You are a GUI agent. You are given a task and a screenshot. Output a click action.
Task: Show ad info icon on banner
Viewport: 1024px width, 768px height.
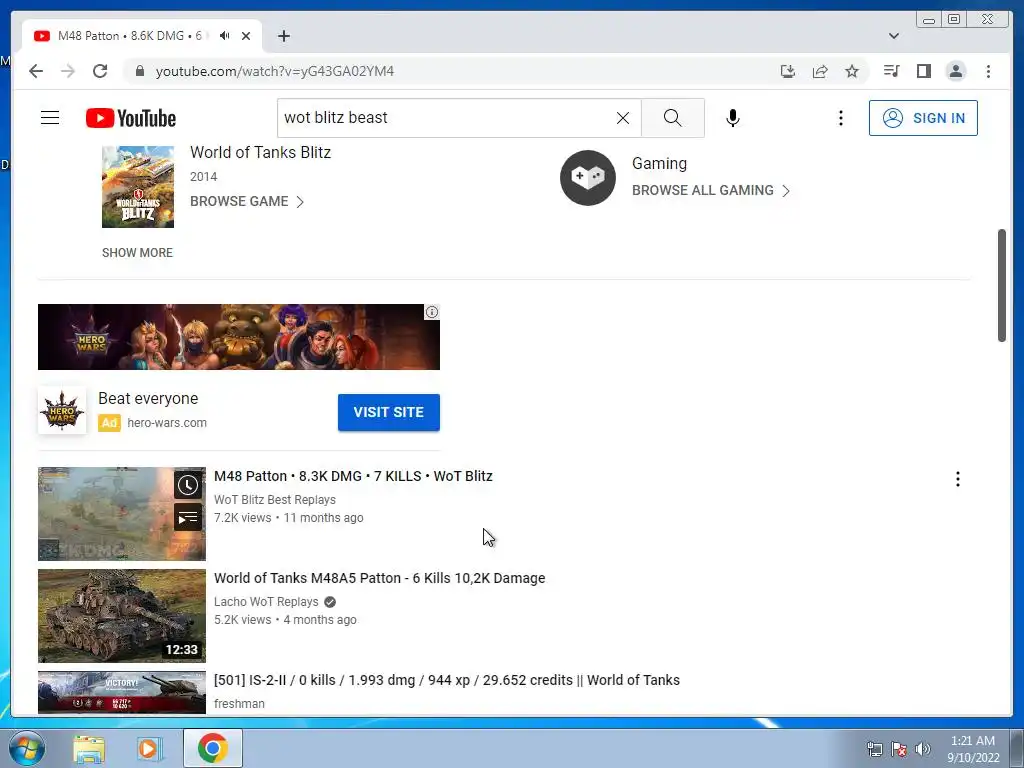(432, 312)
